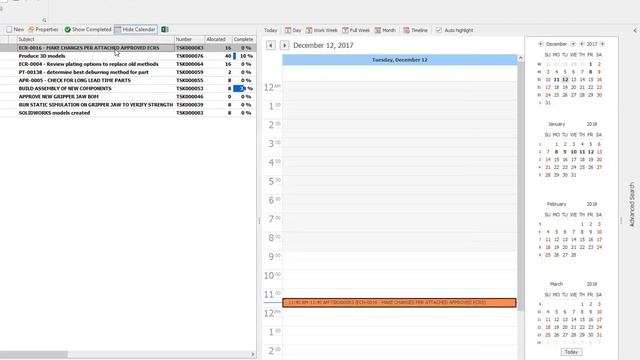Open orange ECR-0016 calendar appointment
The width and height of the screenshot is (640, 360).
pyautogui.click(x=399, y=302)
